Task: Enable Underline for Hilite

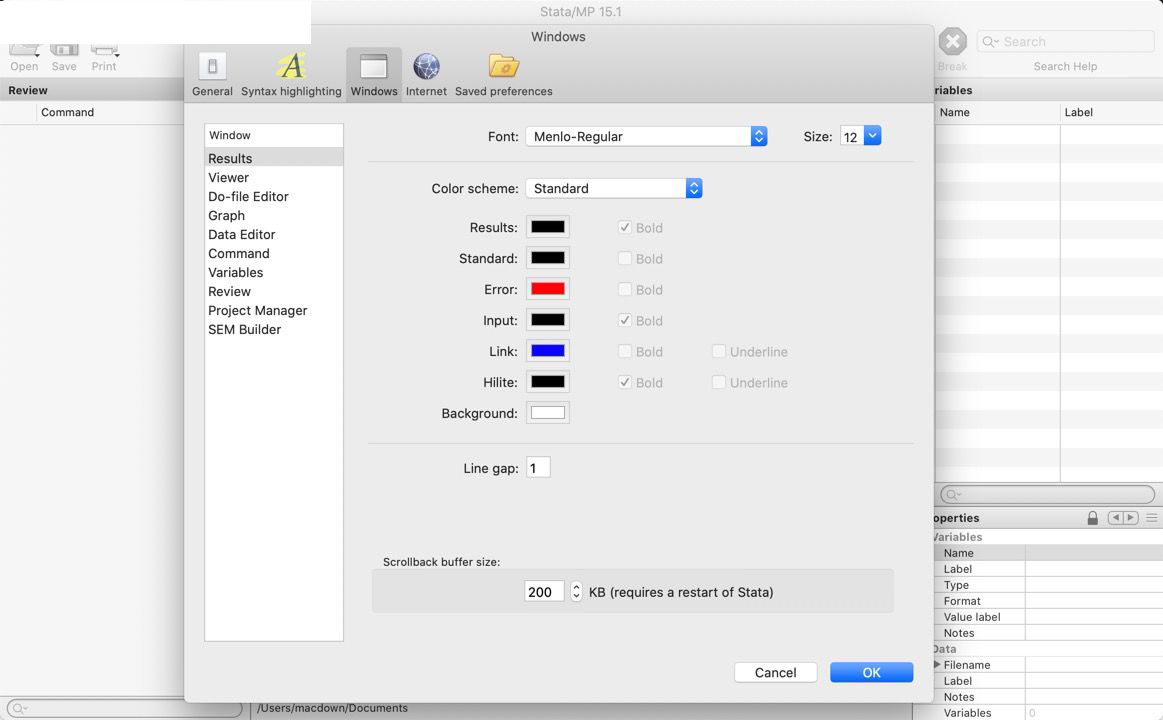Action: coord(719,383)
